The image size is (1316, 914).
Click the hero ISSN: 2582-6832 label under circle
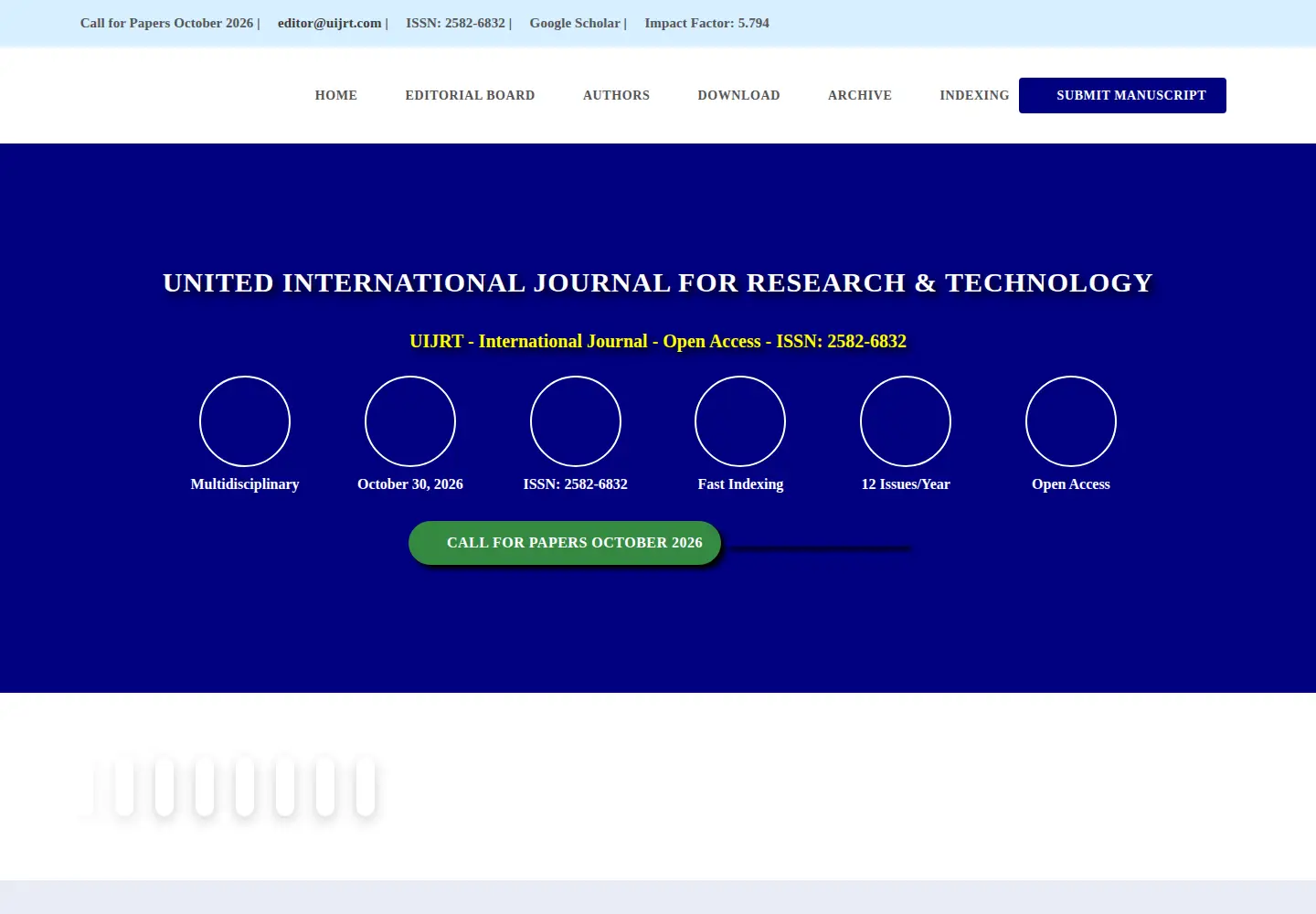coord(576,484)
